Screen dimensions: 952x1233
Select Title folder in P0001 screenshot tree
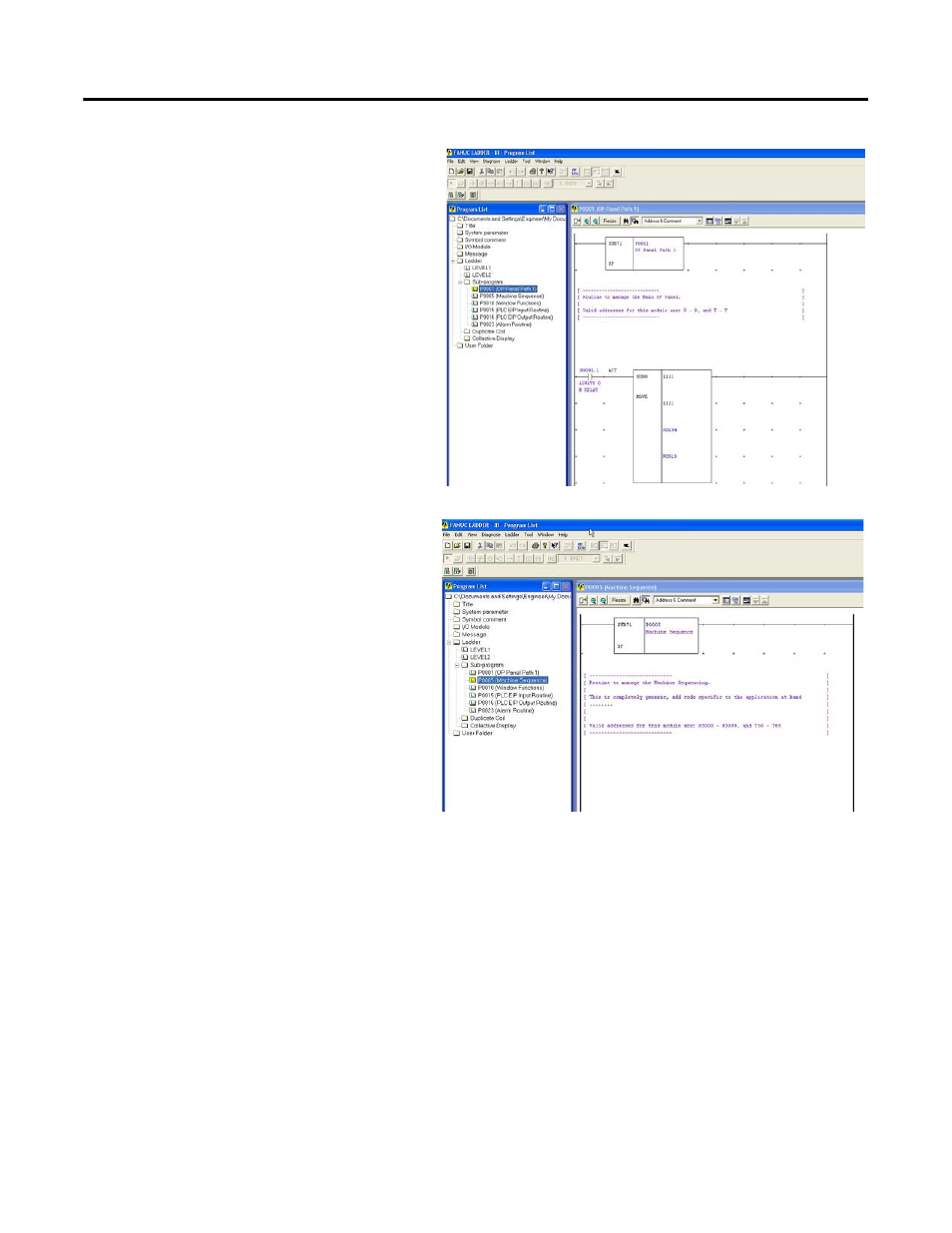click(x=470, y=226)
